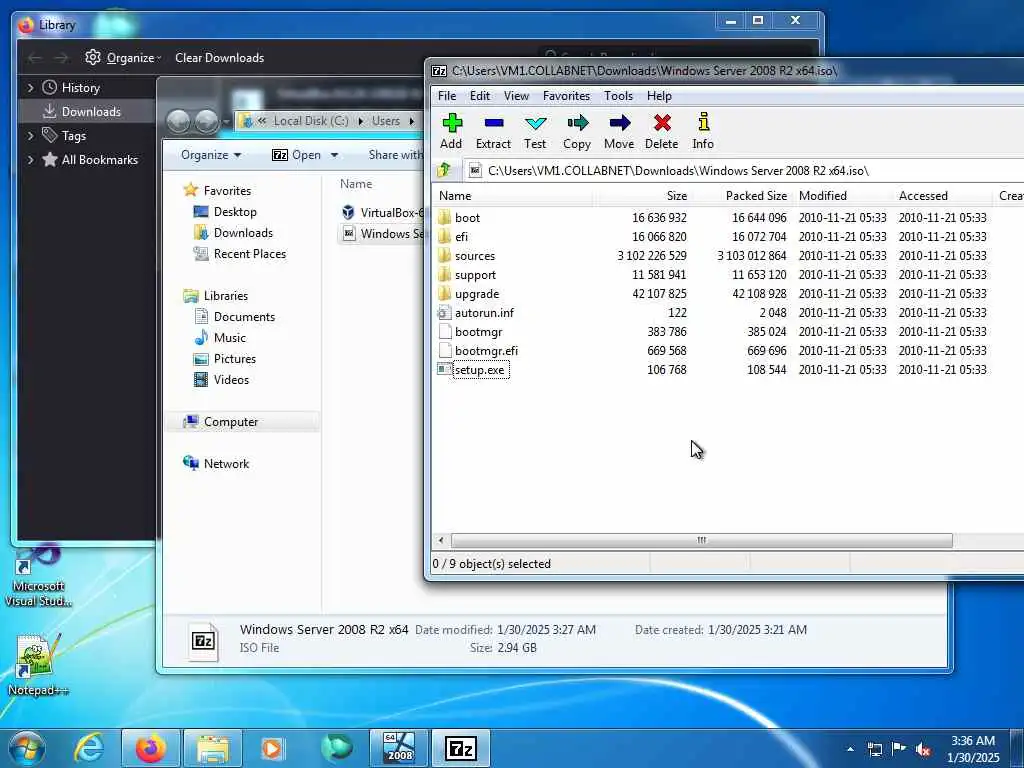Open the 7-Zip File menu
Screen dimensions: 1024x768
pyautogui.click(x=447, y=96)
